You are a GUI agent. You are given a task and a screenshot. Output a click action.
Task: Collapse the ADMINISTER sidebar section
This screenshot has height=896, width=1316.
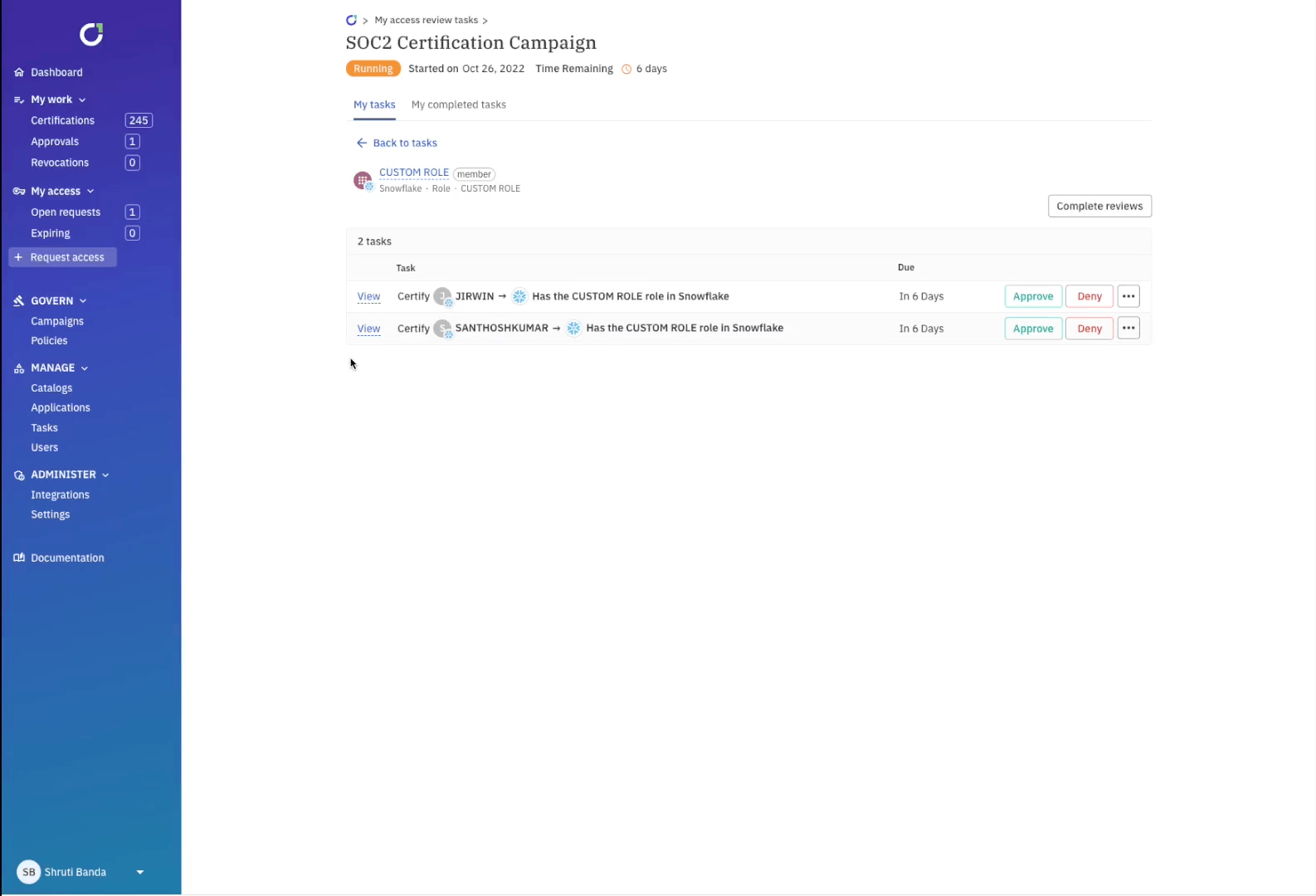coord(105,475)
